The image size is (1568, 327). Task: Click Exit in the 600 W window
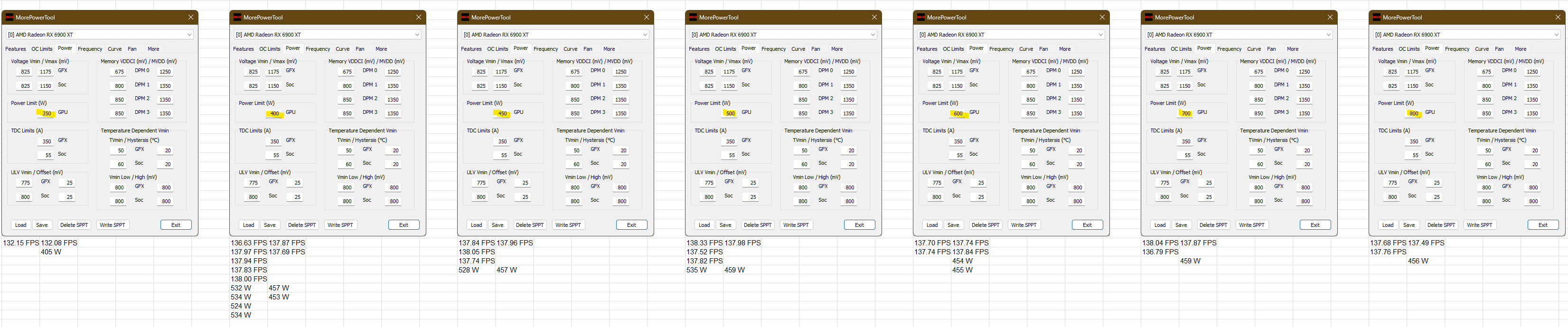1087,224
